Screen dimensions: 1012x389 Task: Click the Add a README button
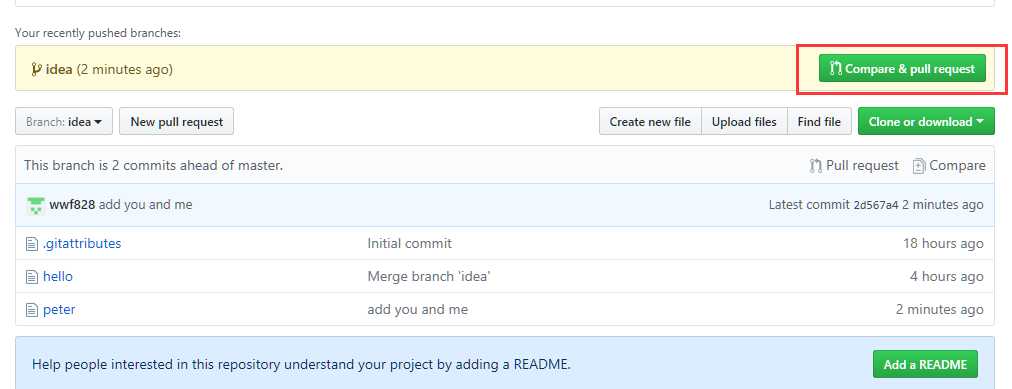(x=925, y=364)
